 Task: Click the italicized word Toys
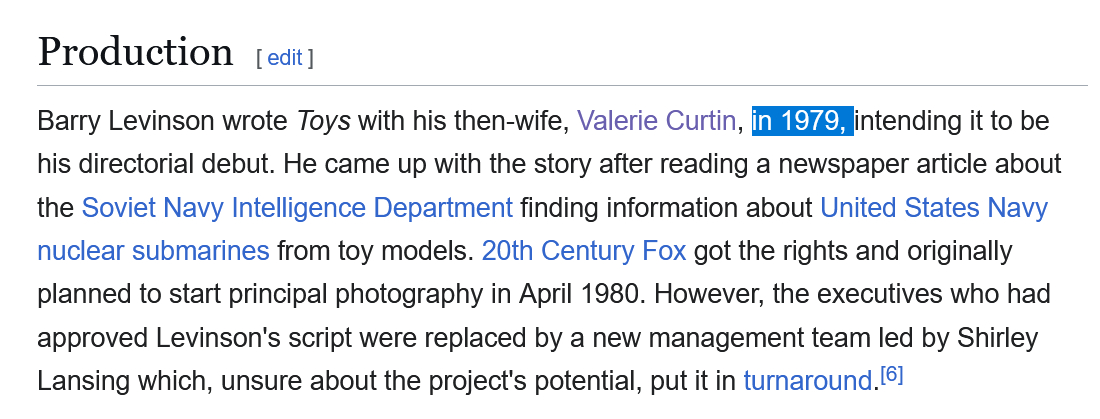pos(323,121)
